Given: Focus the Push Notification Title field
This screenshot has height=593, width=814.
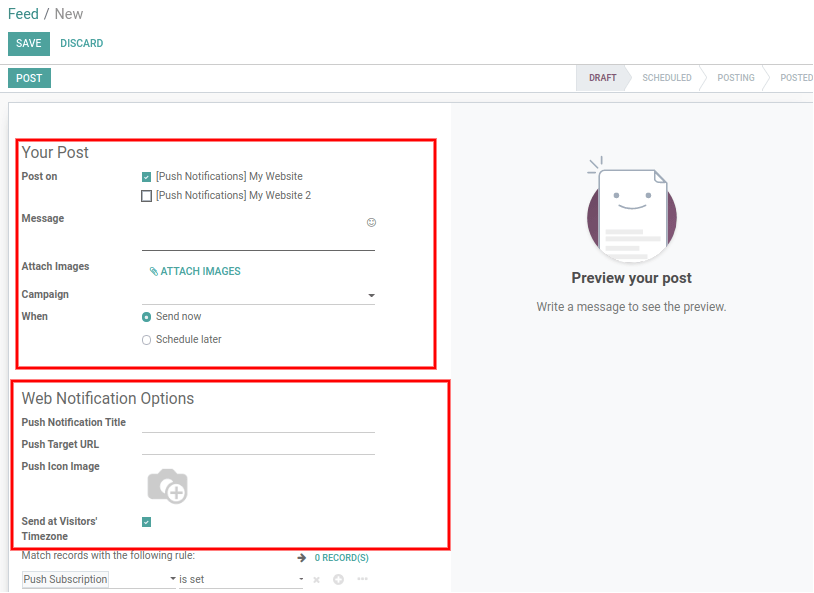Looking at the screenshot, I should click(258, 423).
